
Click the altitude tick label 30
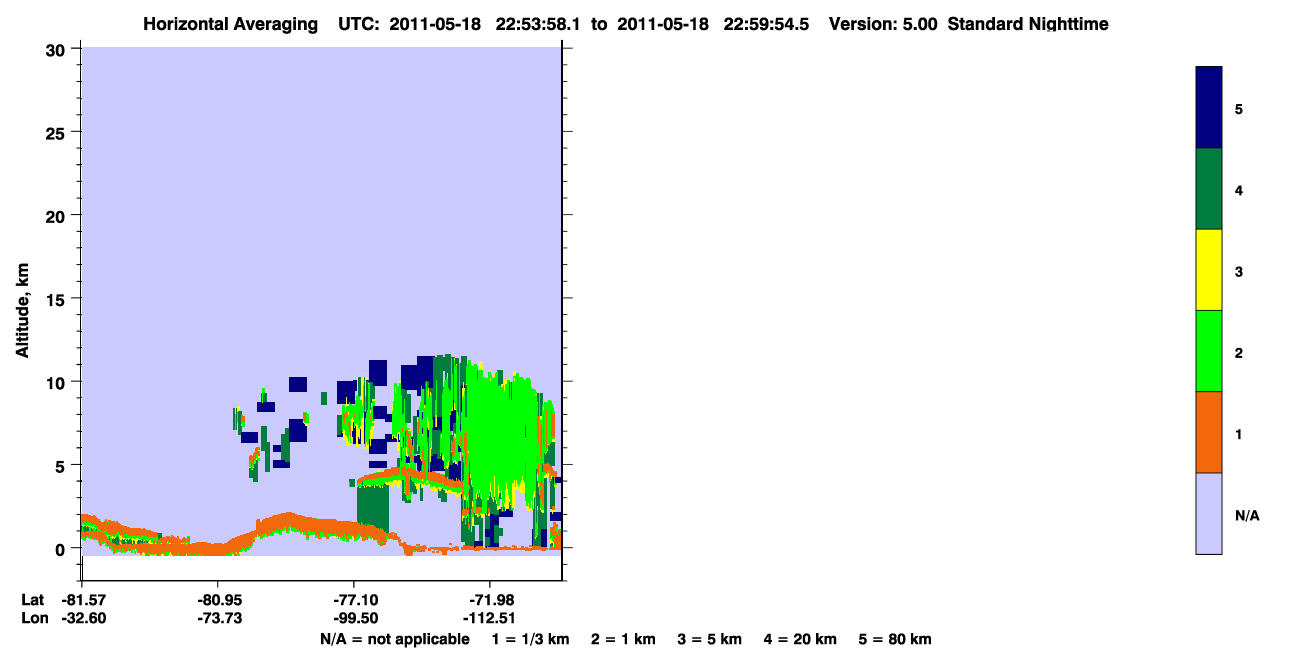click(58, 49)
